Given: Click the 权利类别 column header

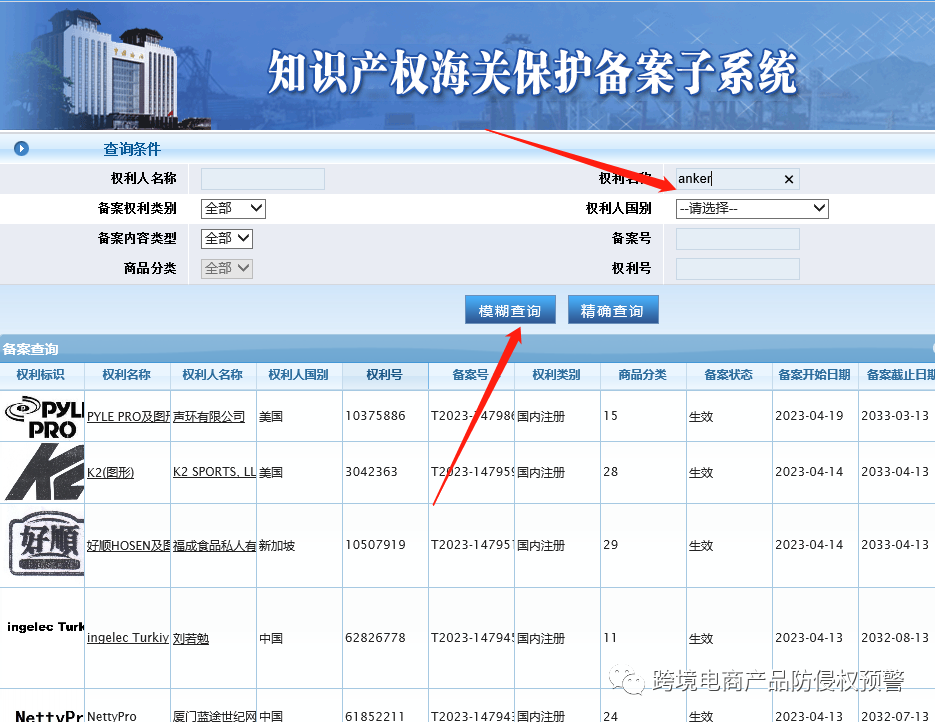Looking at the screenshot, I should tap(556, 375).
